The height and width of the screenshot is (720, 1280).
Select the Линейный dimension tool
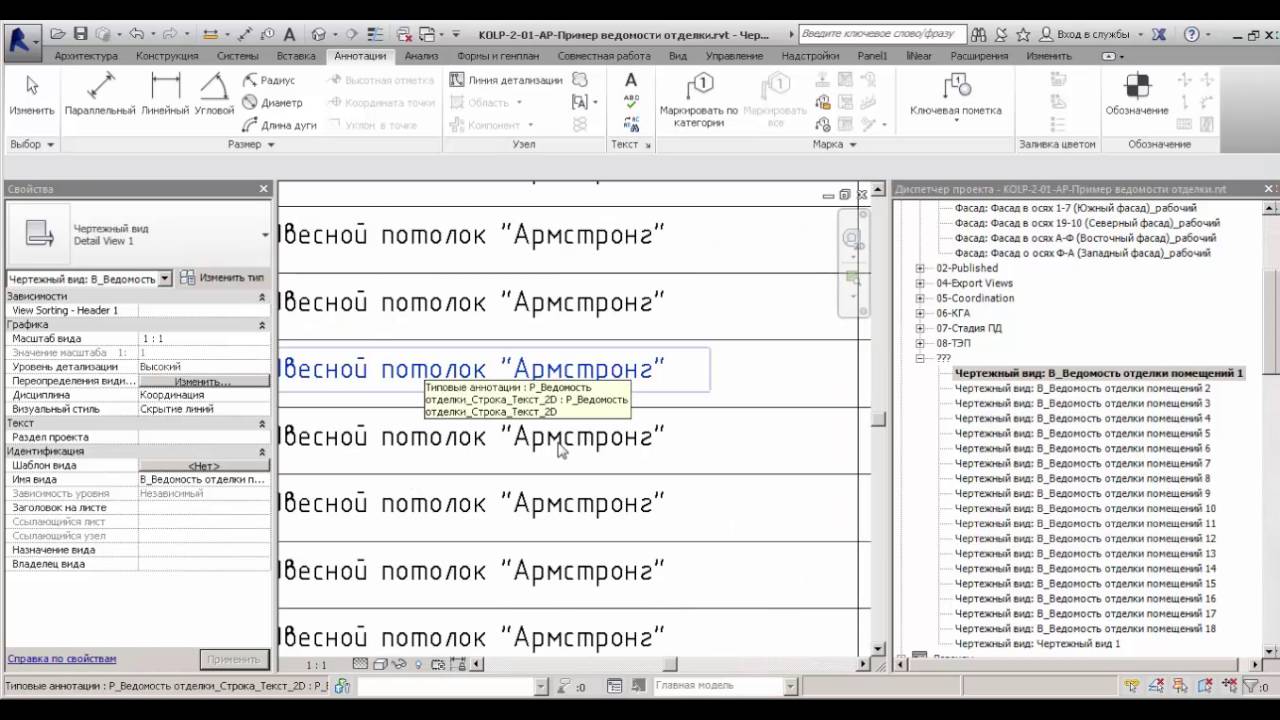coord(165,94)
